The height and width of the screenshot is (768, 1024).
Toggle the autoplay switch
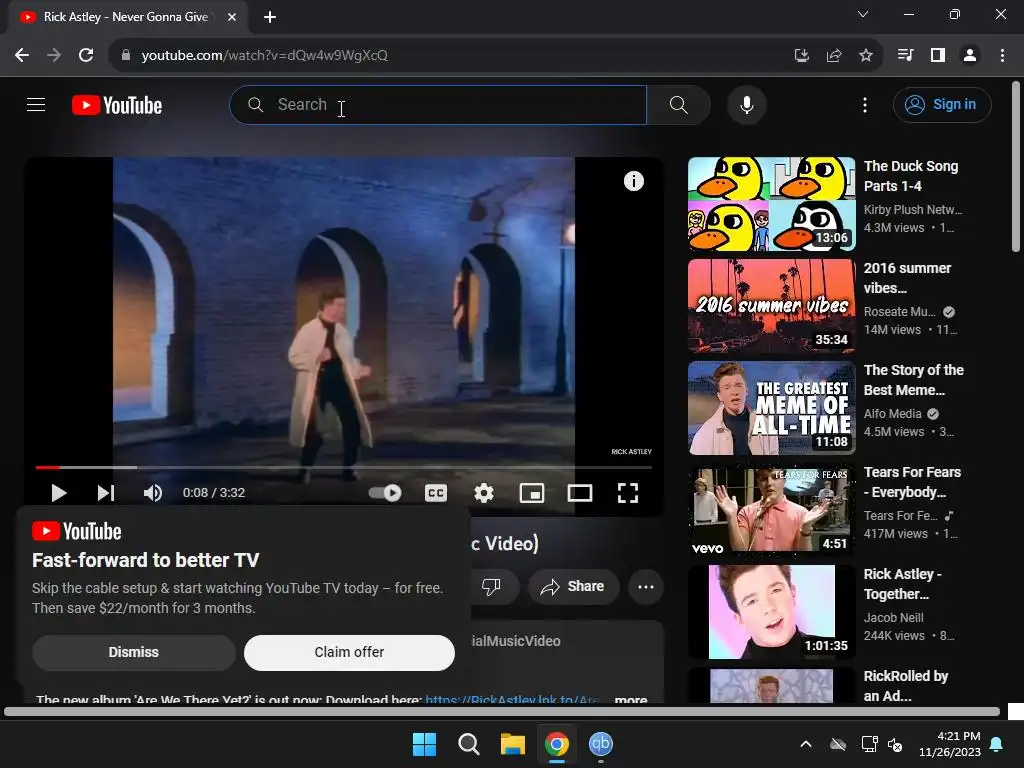coord(385,493)
